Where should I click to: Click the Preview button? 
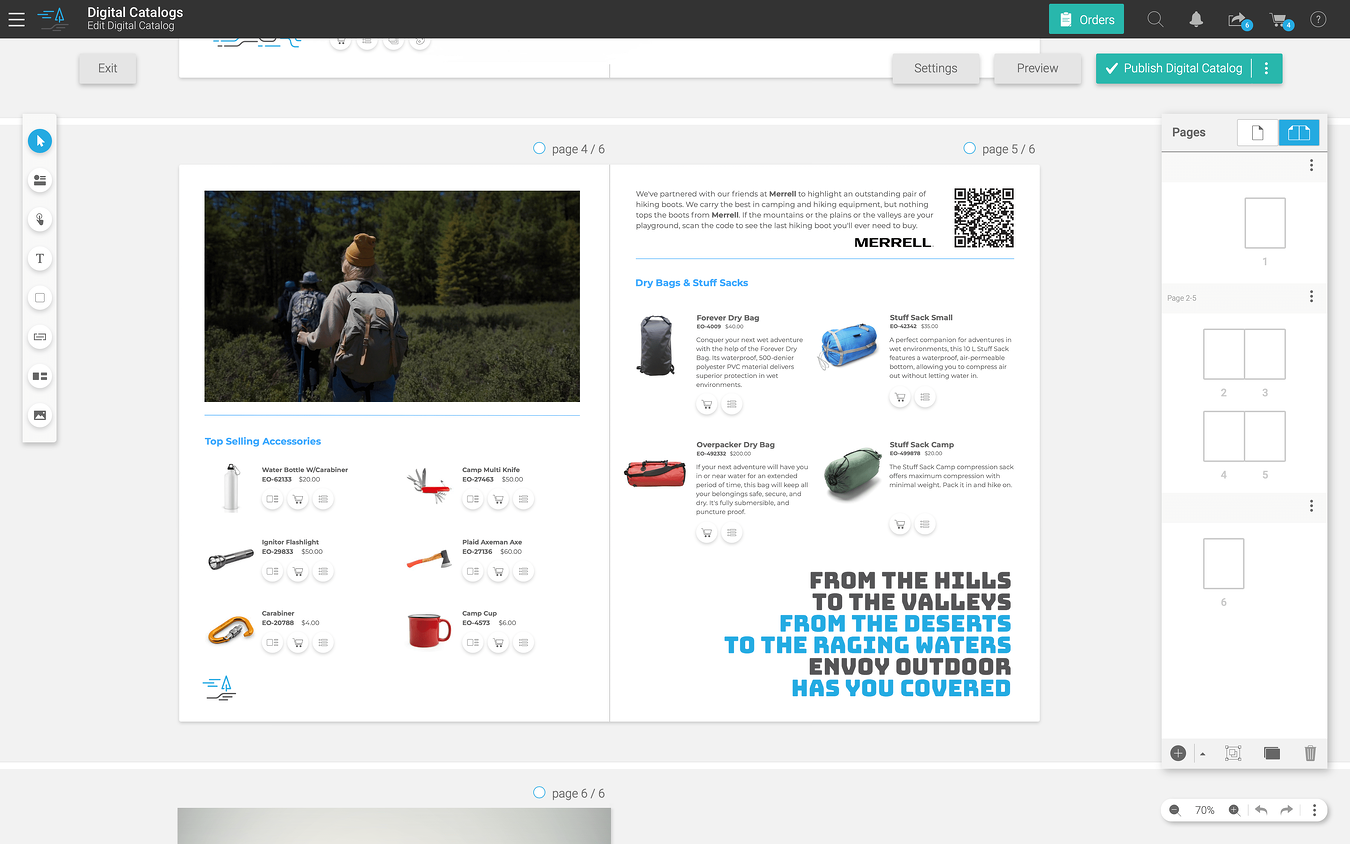1037,68
